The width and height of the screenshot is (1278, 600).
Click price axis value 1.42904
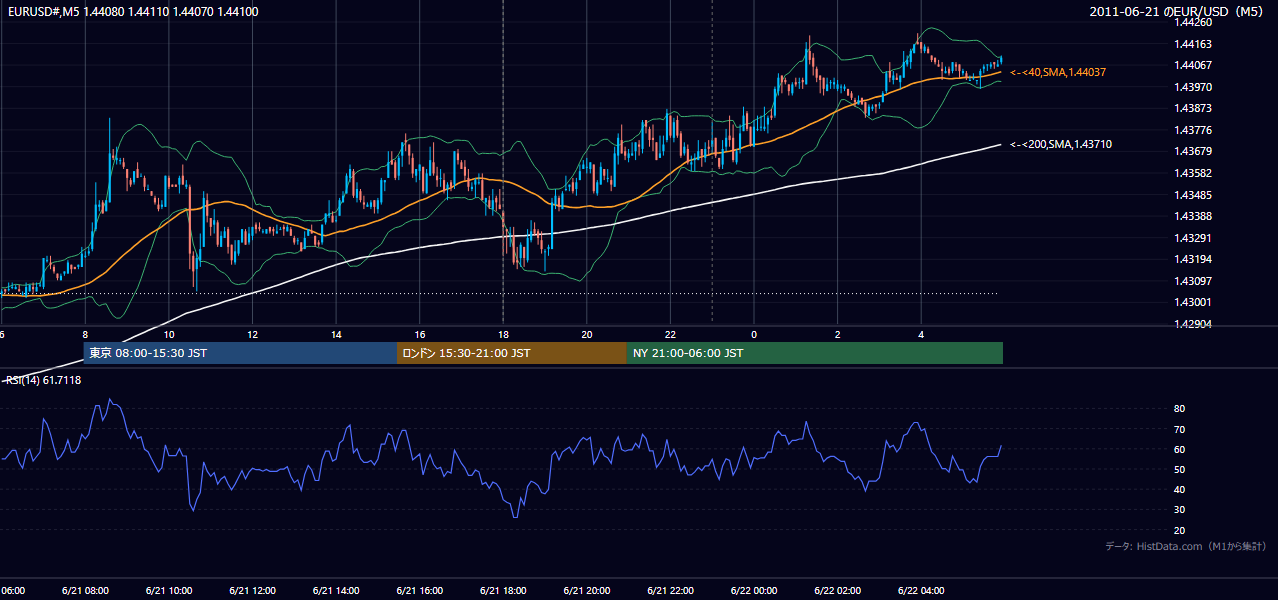1195,324
